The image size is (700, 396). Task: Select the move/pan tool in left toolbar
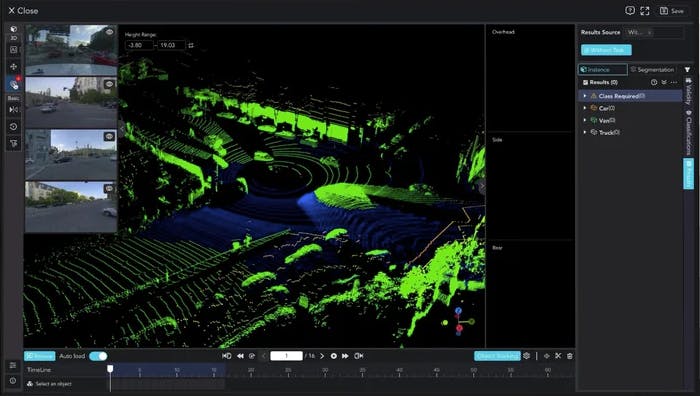point(13,67)
